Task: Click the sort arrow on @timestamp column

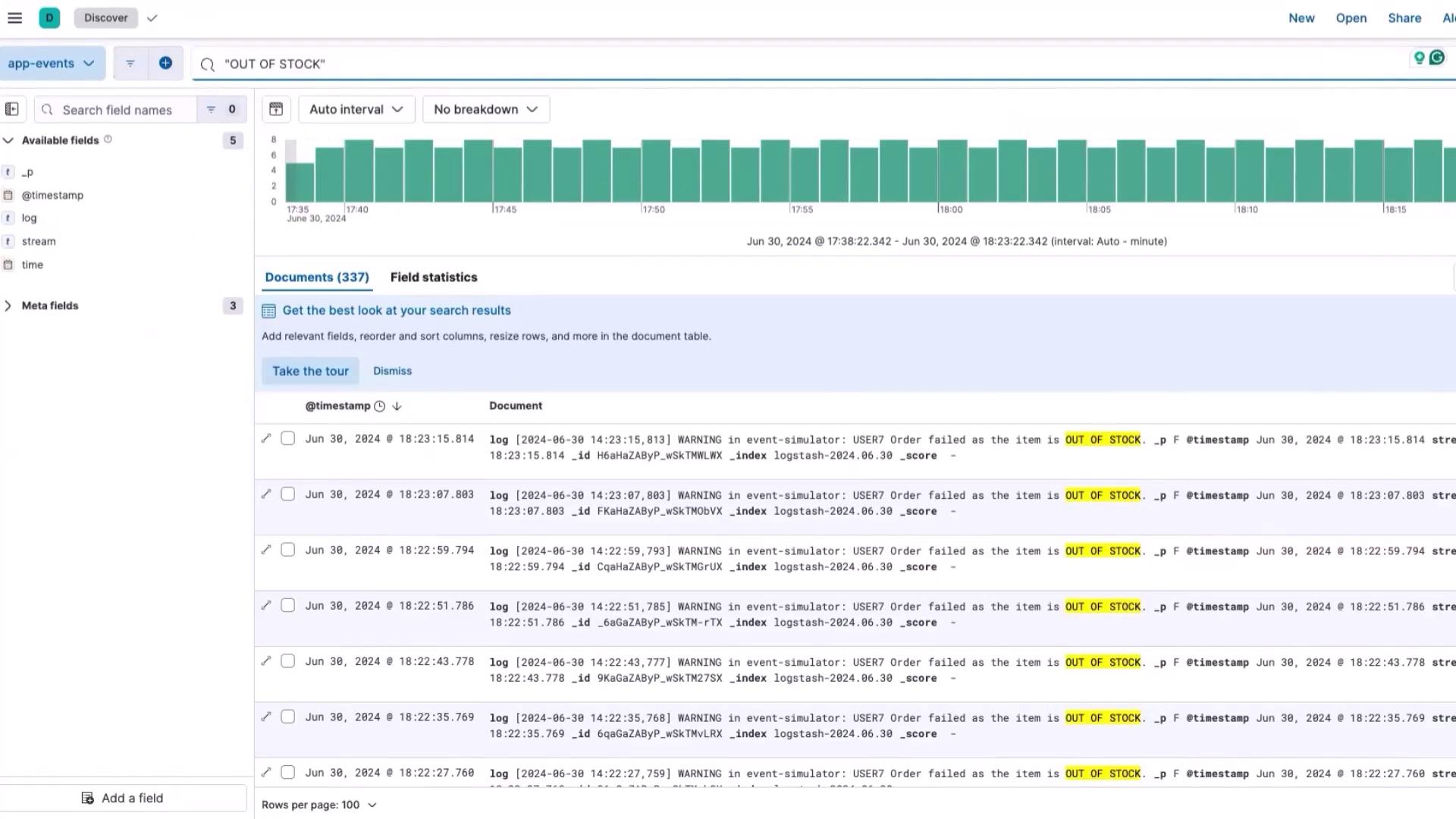Action: [x=397, y=406]
